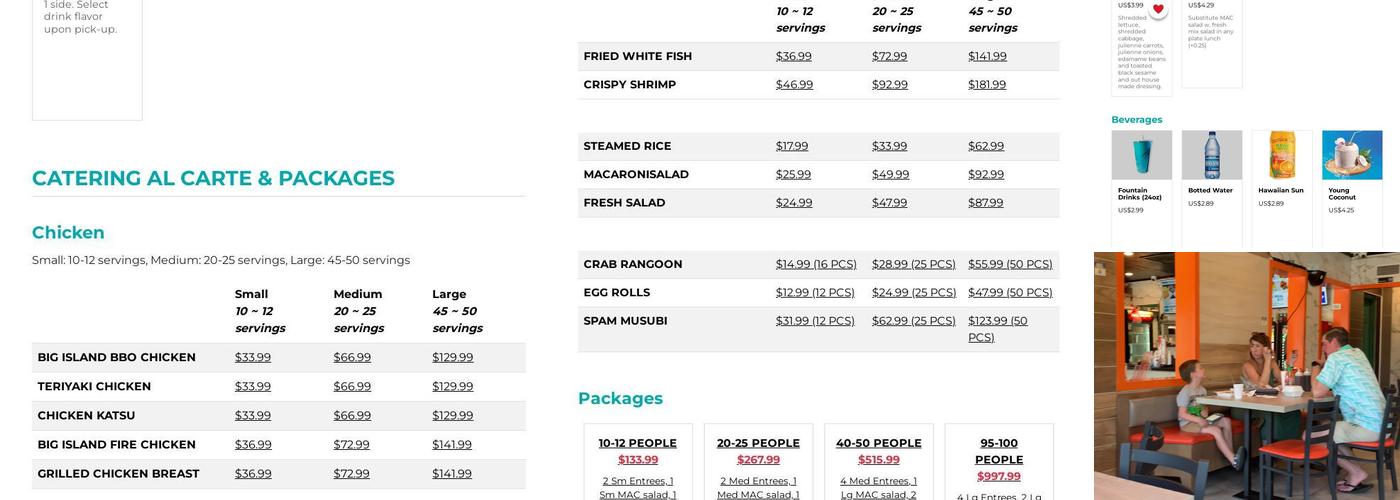Choose the Hawaiian Sun can image
Screen dimensions: 1400x500
1281,155
